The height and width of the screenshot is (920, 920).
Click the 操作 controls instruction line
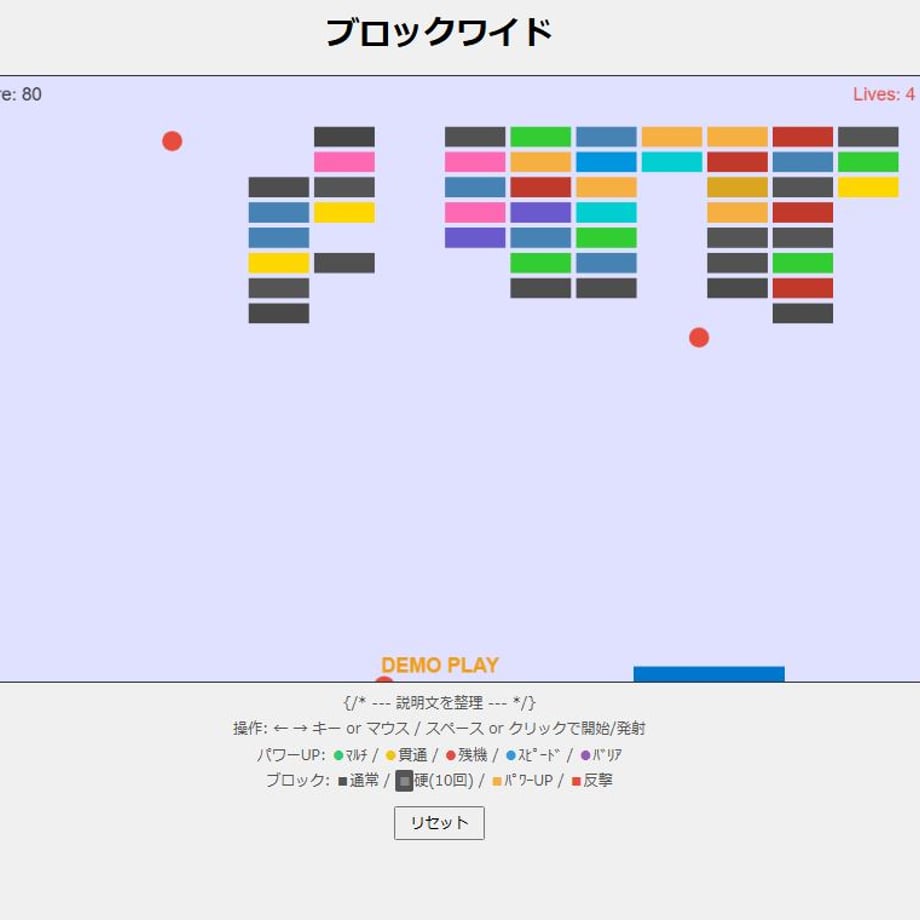point(439,728)
